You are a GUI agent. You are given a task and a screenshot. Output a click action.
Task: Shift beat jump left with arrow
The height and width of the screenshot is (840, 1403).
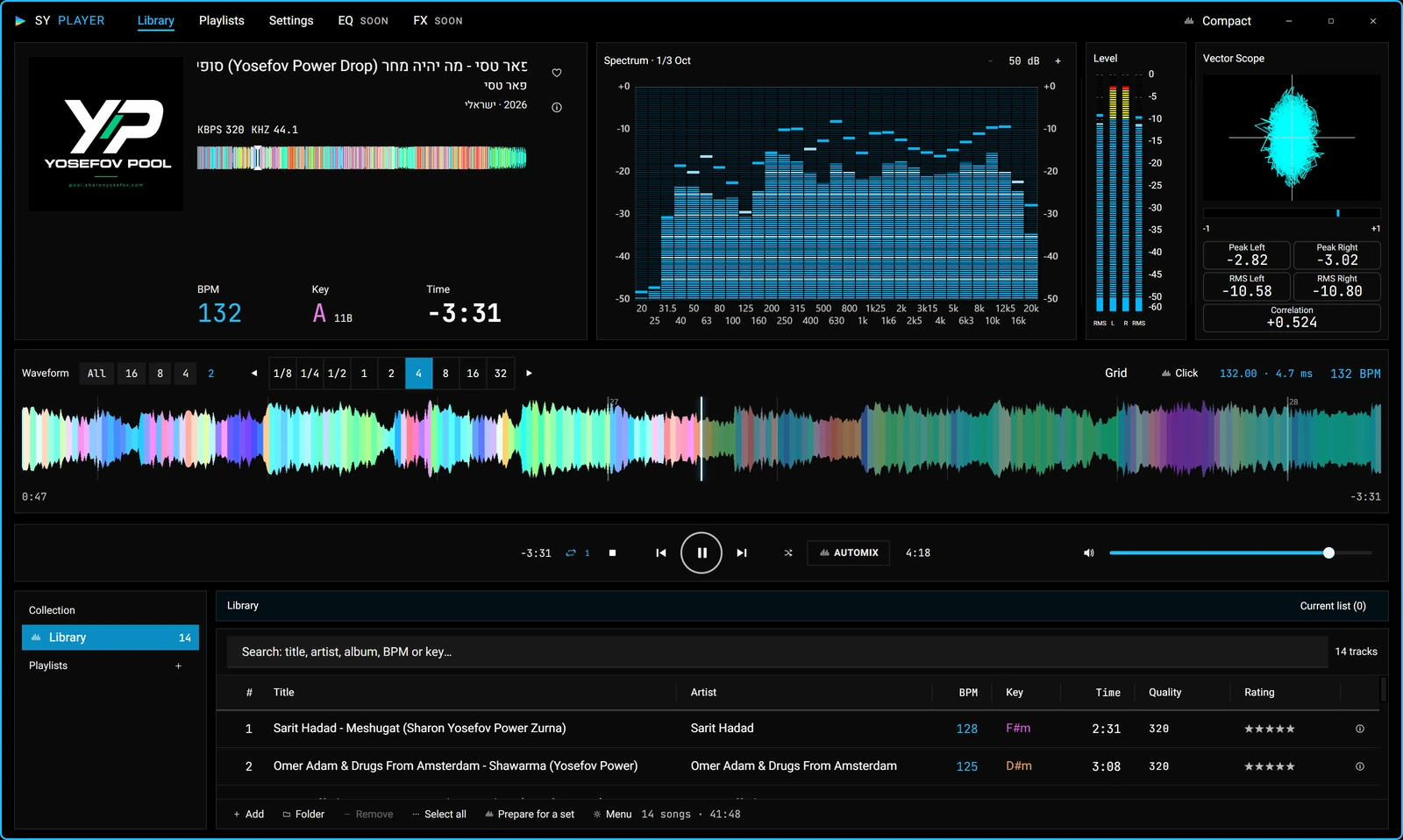click(254, 373)
